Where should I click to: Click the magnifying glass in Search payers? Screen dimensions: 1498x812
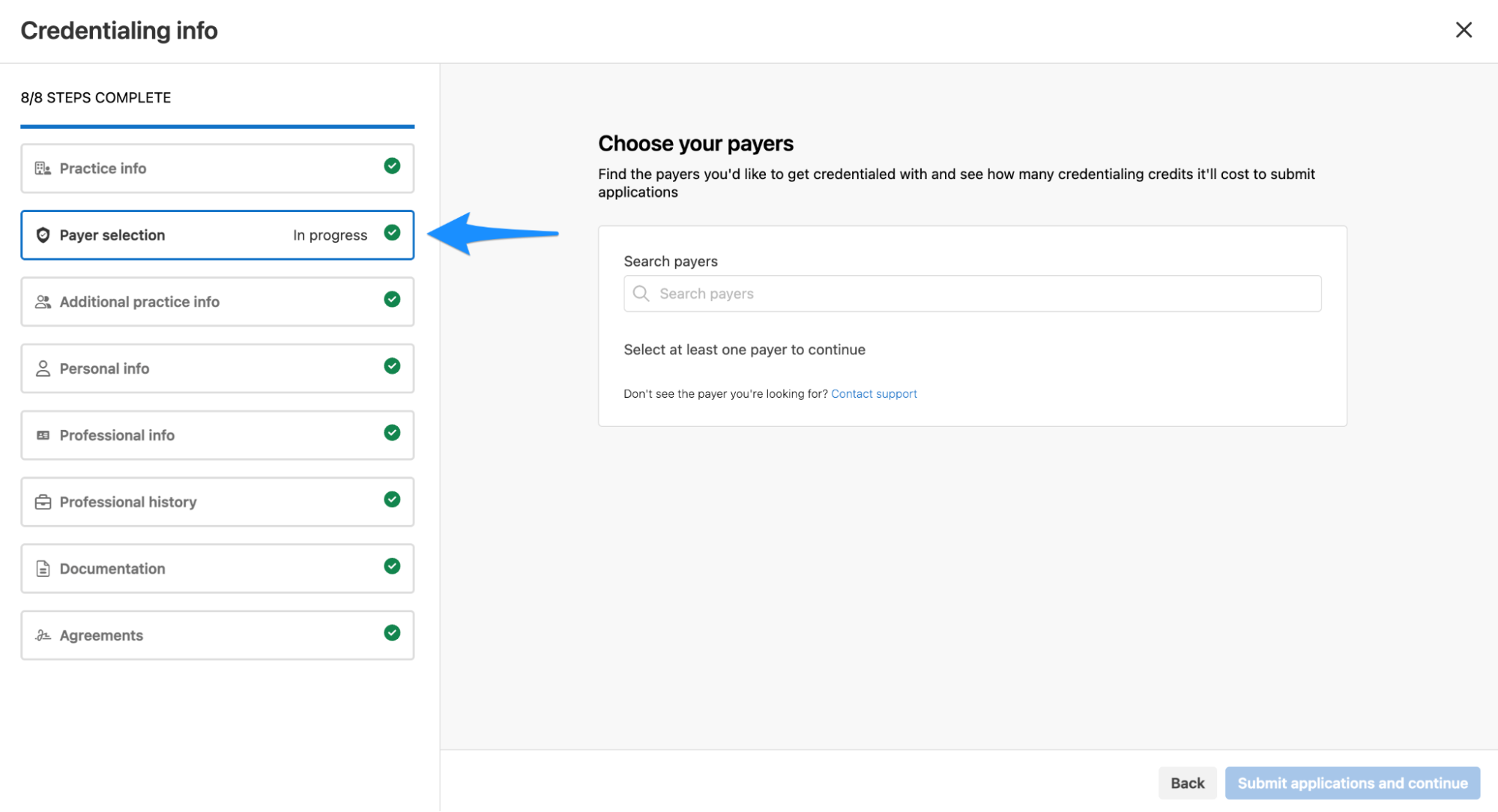pyautogui.click(x=641, y=294)
